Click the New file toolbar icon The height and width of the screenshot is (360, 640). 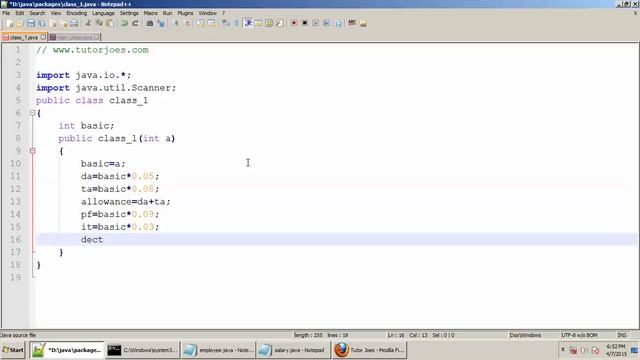[10, 23]
